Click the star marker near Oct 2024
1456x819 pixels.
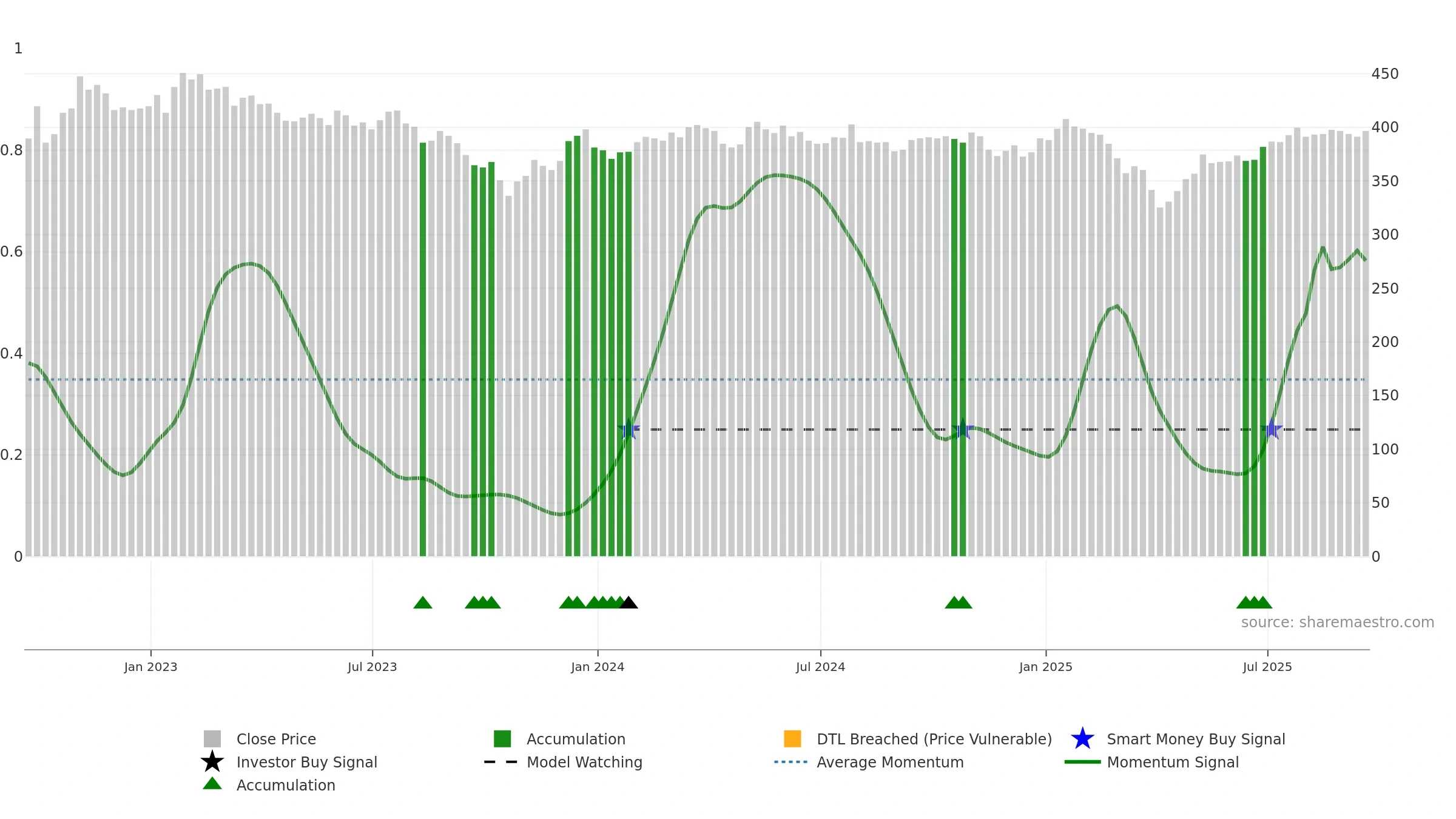point(963,429)
